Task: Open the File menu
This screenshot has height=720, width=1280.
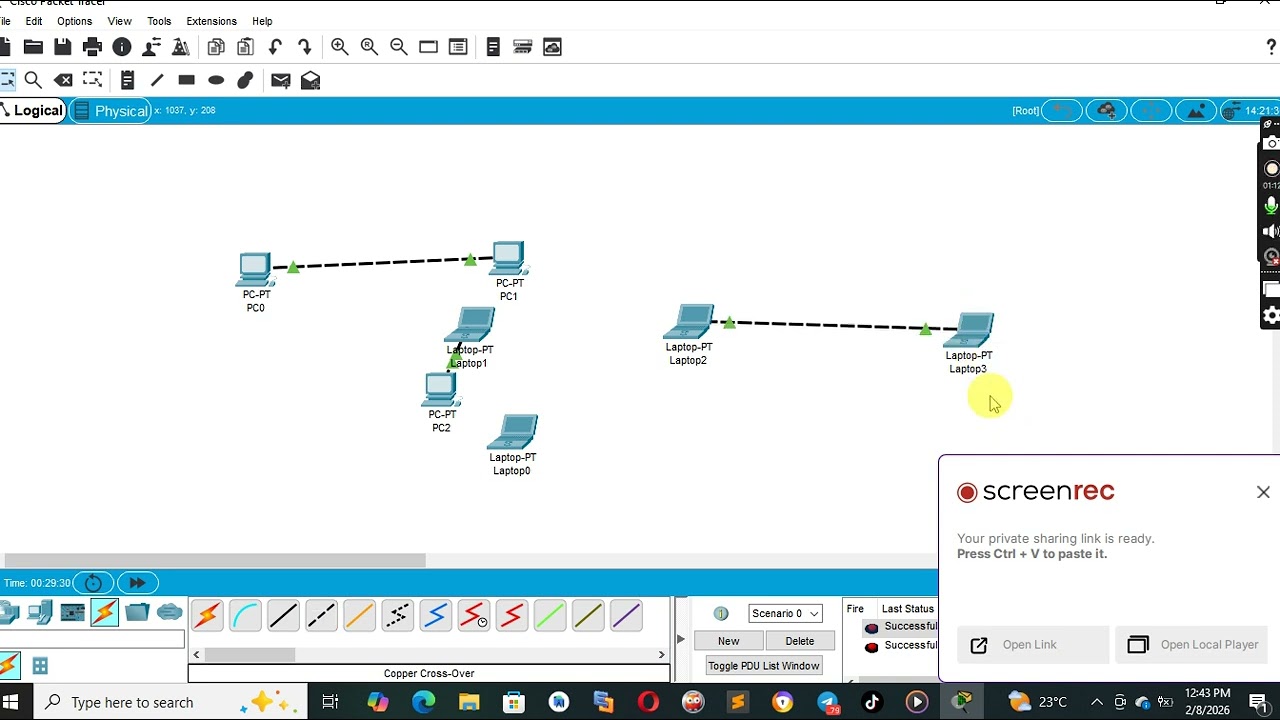Action: click(x=5, y=21)
